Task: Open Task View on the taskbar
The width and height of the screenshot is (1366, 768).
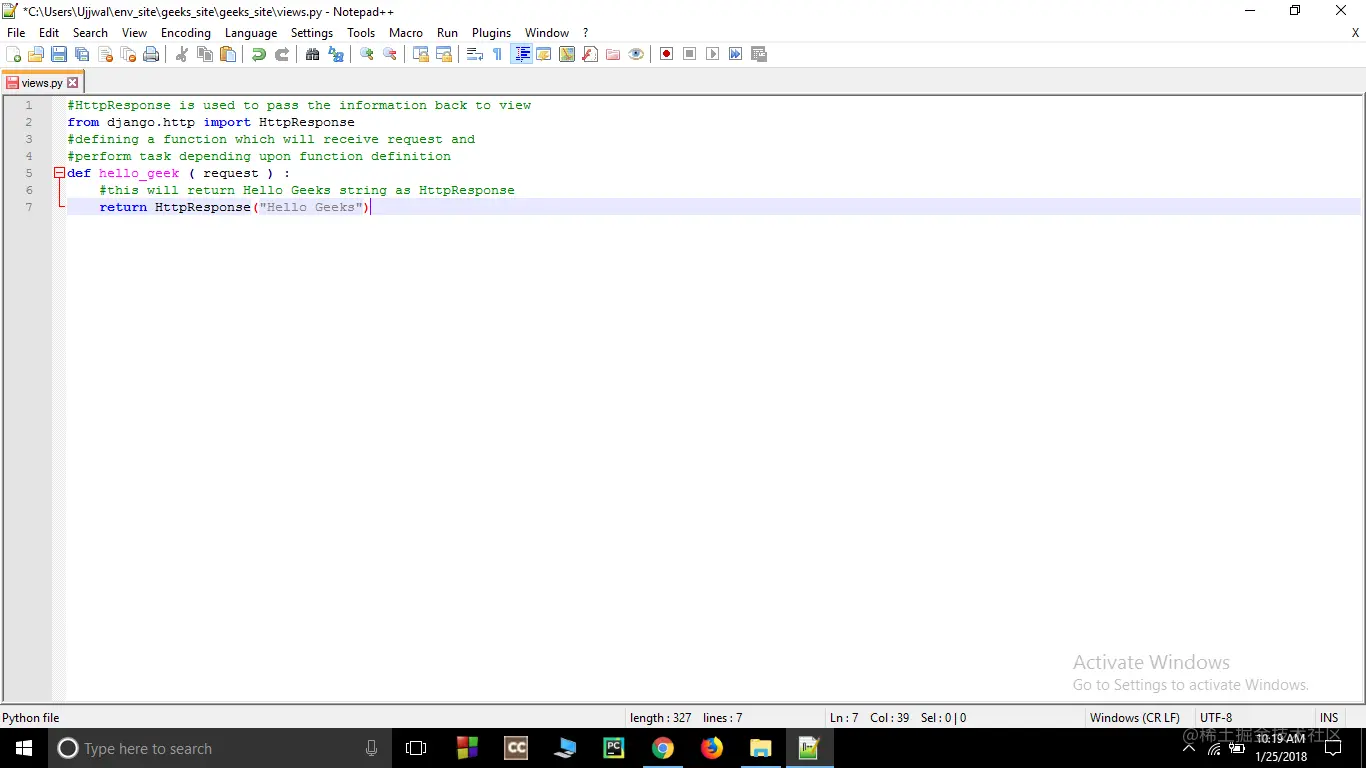Action: point(416,748)
